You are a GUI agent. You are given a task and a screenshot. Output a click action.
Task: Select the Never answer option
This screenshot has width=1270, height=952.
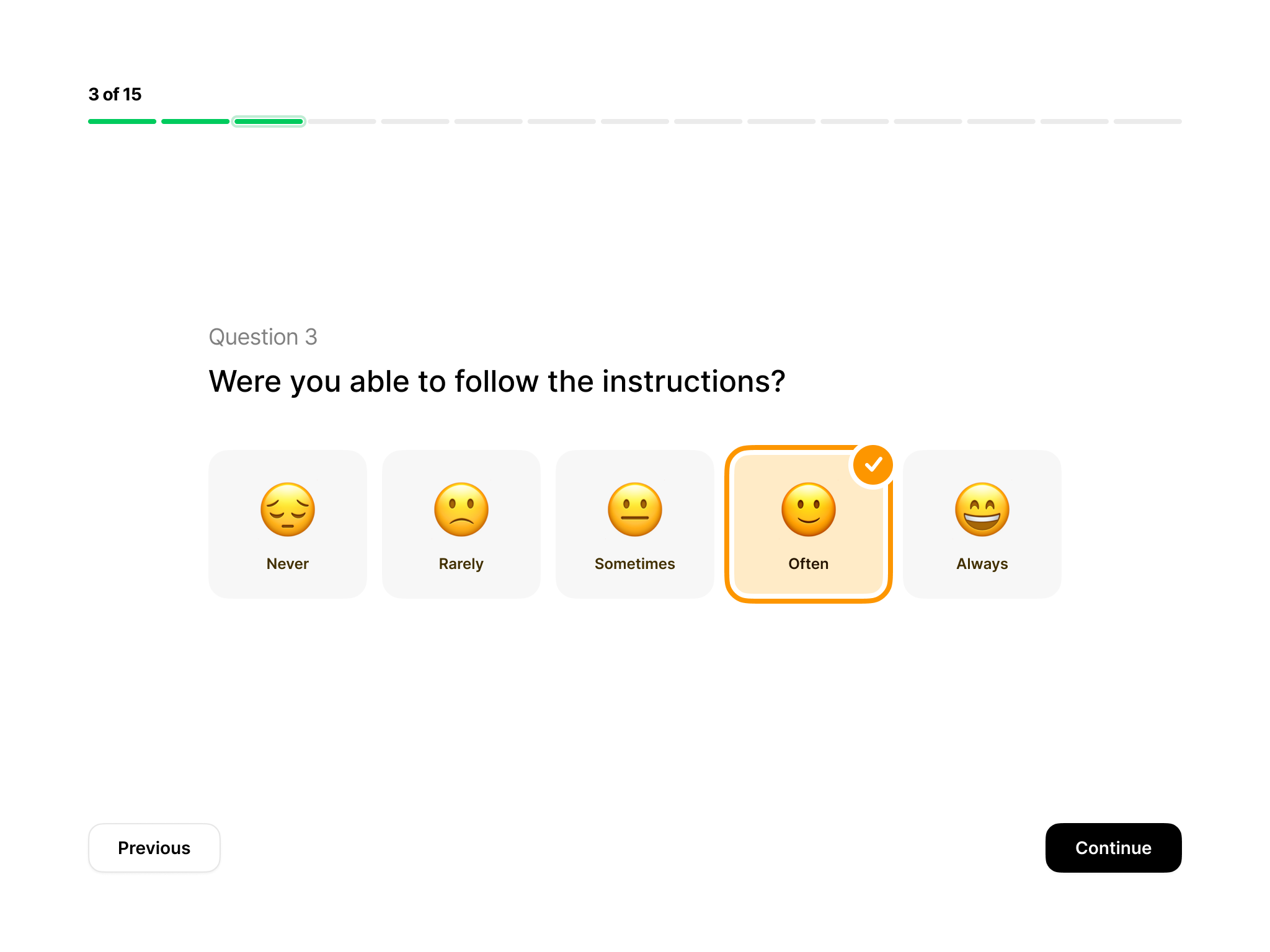click(287, 524)
